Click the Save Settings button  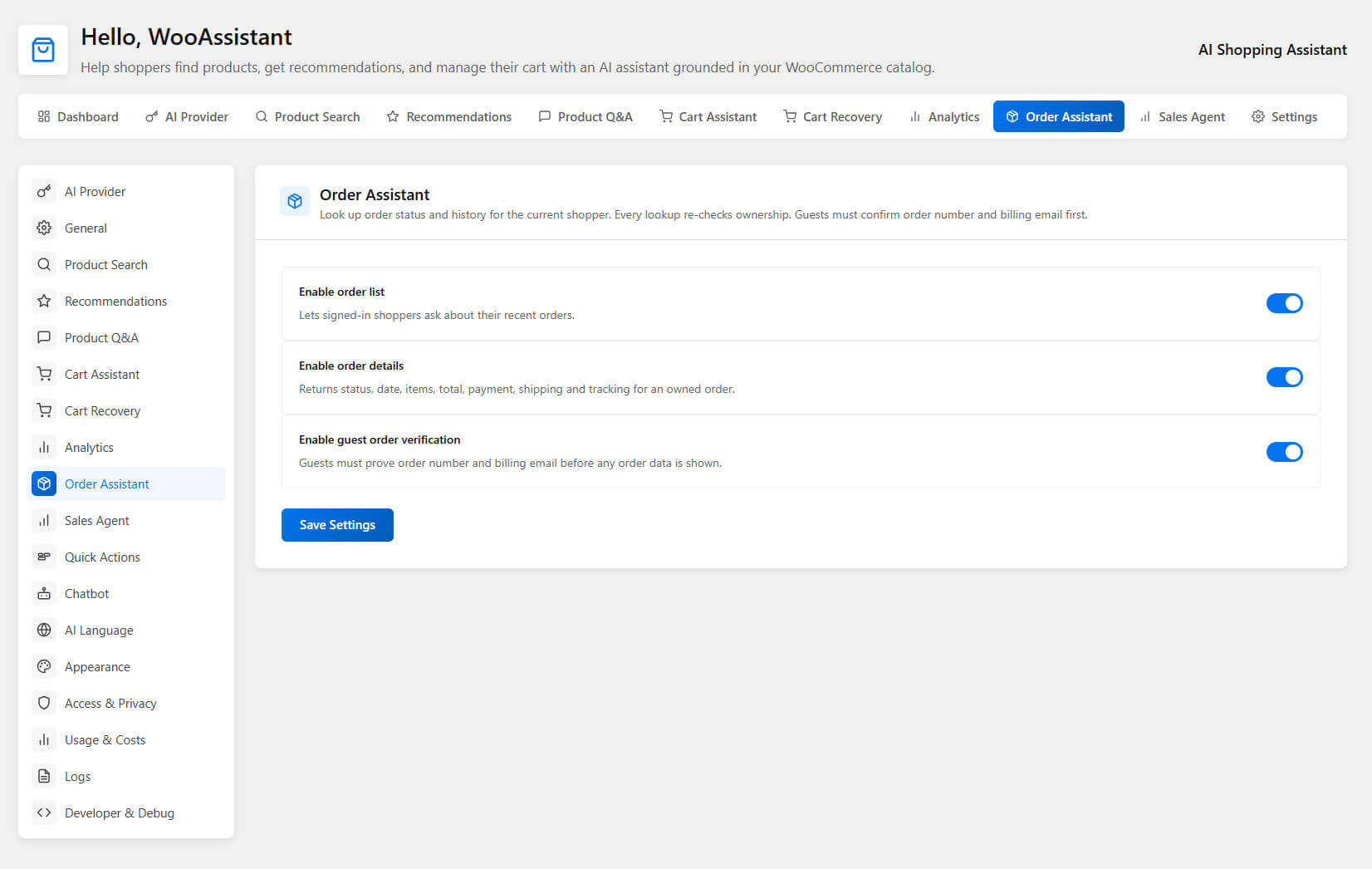[337, 525]
